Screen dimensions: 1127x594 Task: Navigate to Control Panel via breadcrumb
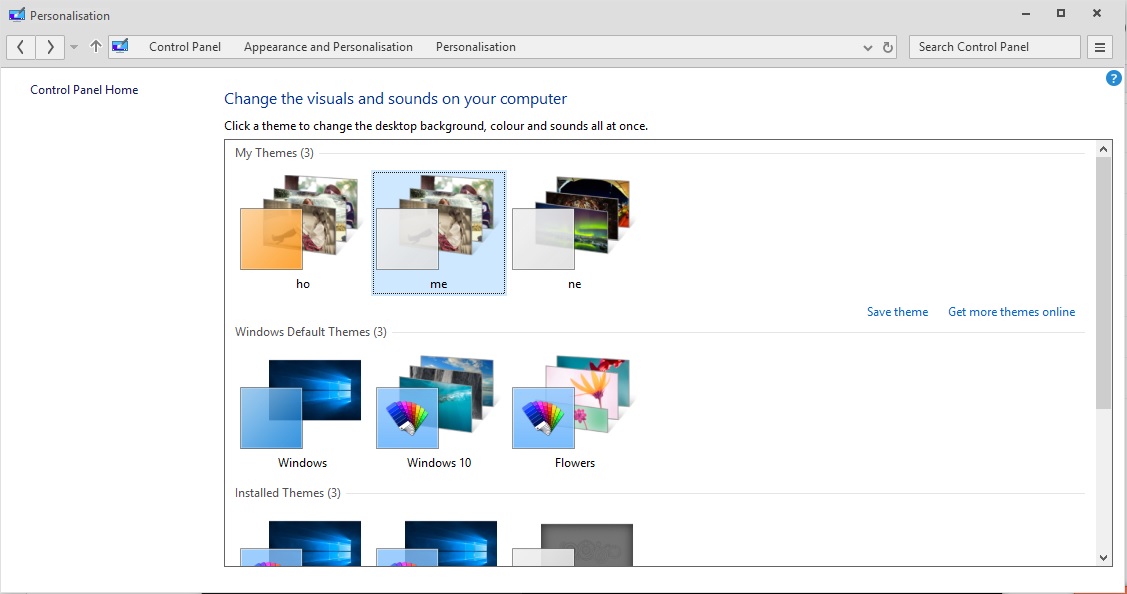(184, 46)
